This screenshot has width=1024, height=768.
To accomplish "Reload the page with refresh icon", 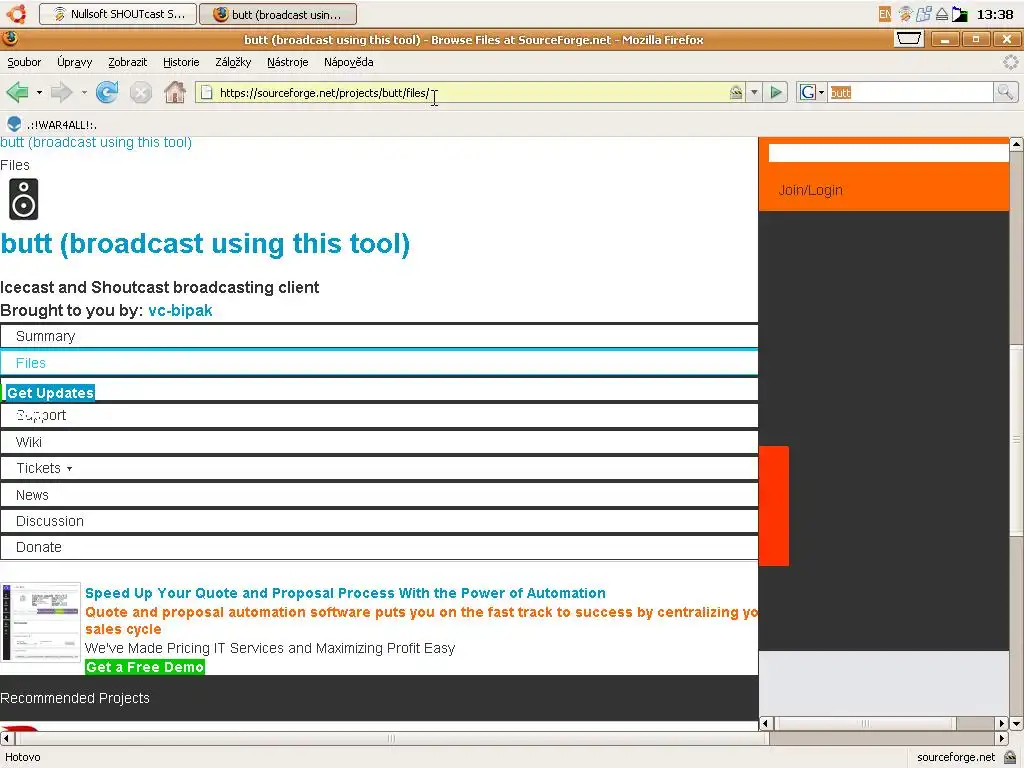I will click(x=107, y=92).
